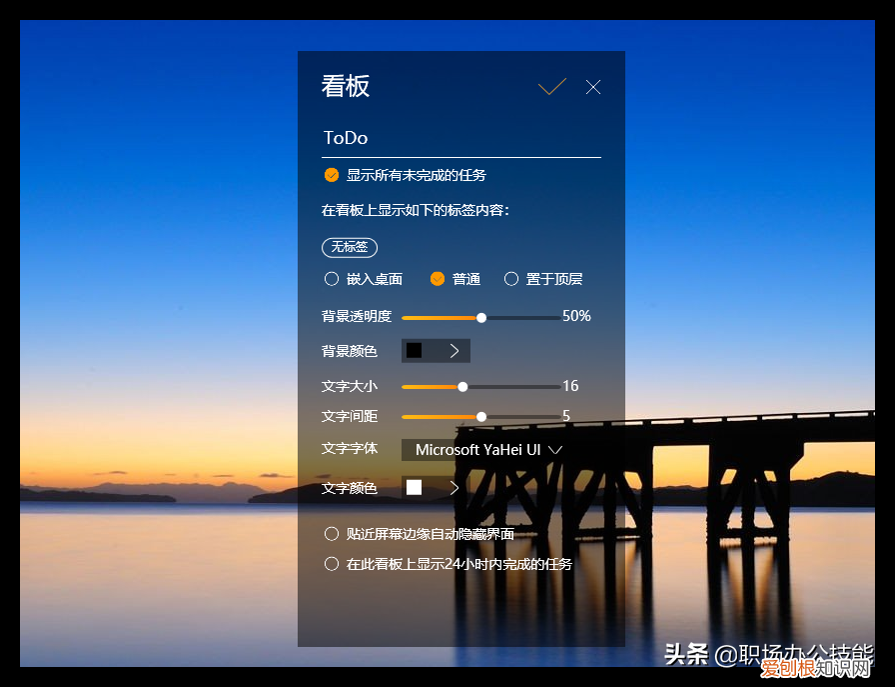This screenshot has height=687, width=895.
Task: Click the orange check icon beside 显示所有未完成的任务
Action: click(331, 174)
